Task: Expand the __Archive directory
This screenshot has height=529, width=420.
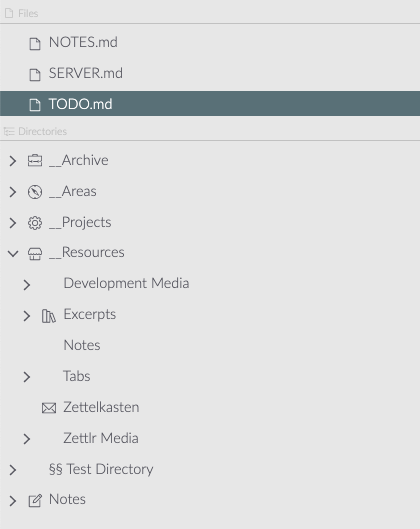Action: (13, 161)
